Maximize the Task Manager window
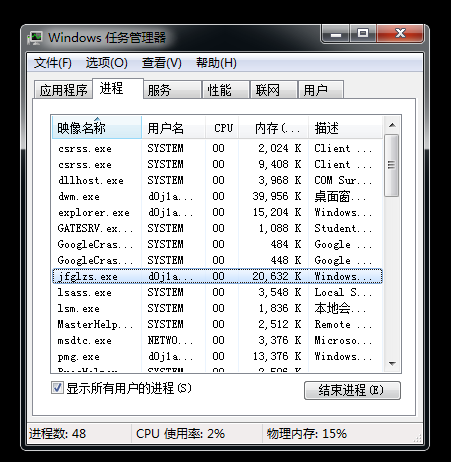 coord(363,34)
